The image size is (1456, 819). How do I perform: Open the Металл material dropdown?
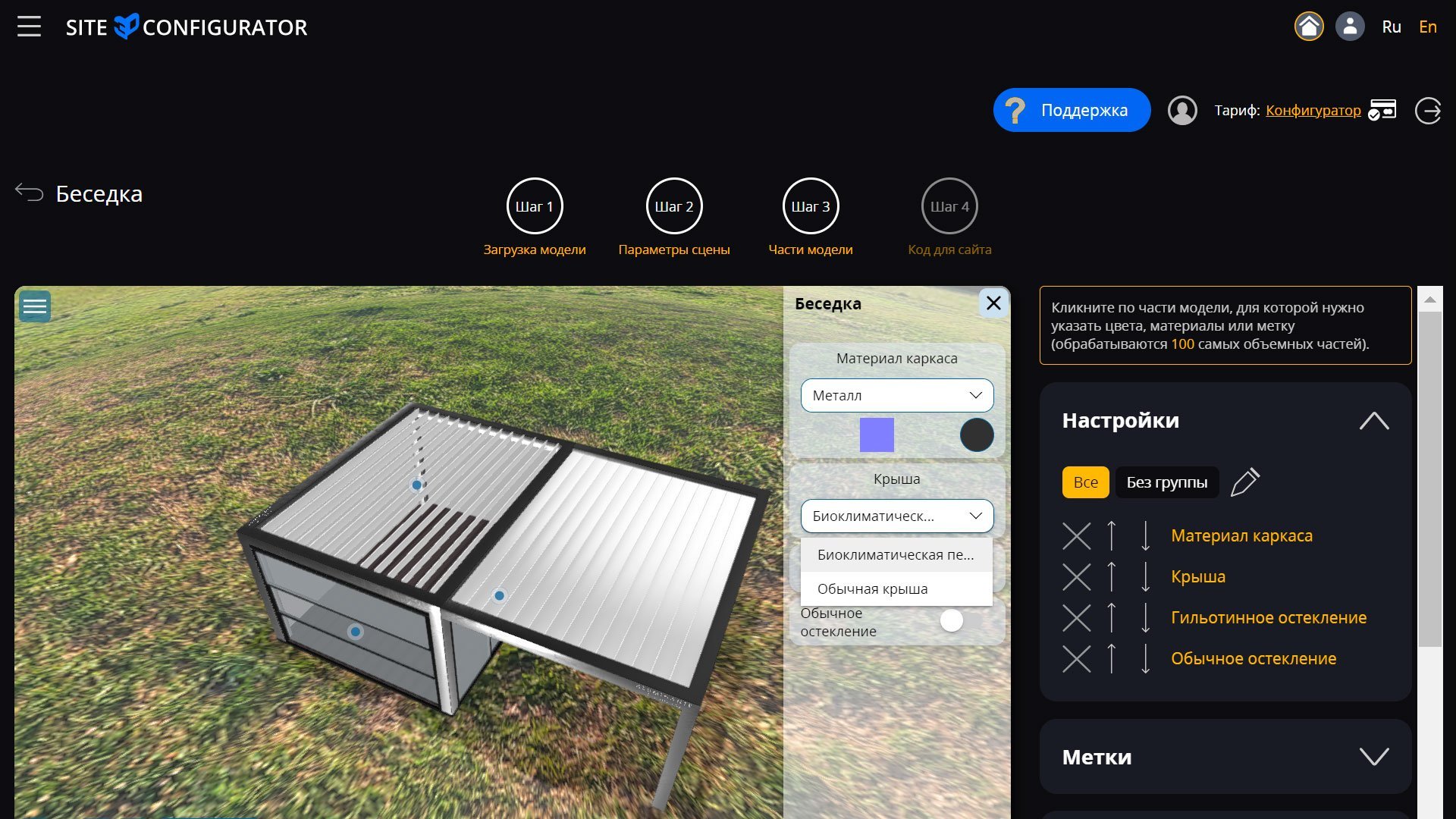[x=896, y=395]
